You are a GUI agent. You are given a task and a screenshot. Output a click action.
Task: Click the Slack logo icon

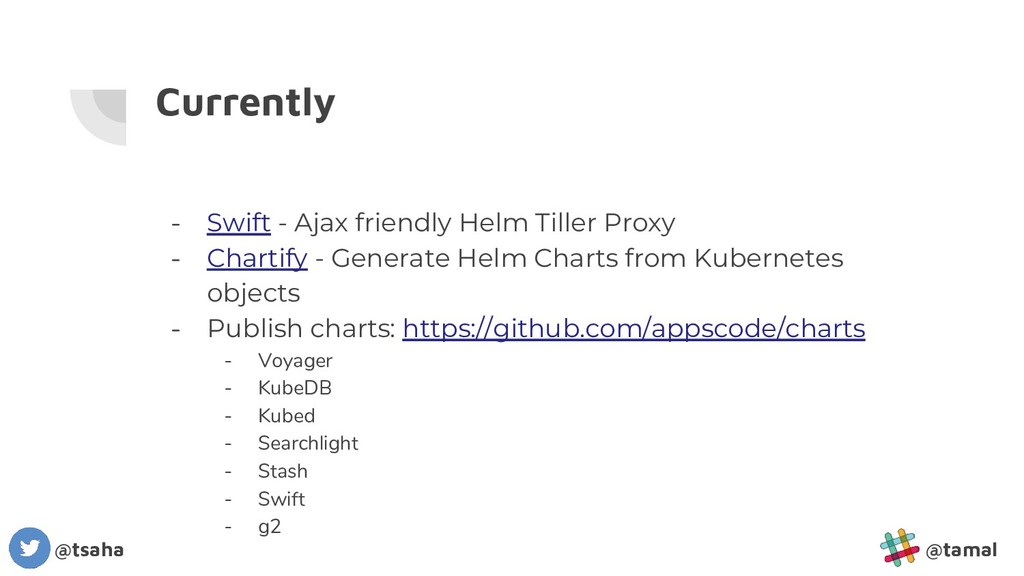click(899, 548)
